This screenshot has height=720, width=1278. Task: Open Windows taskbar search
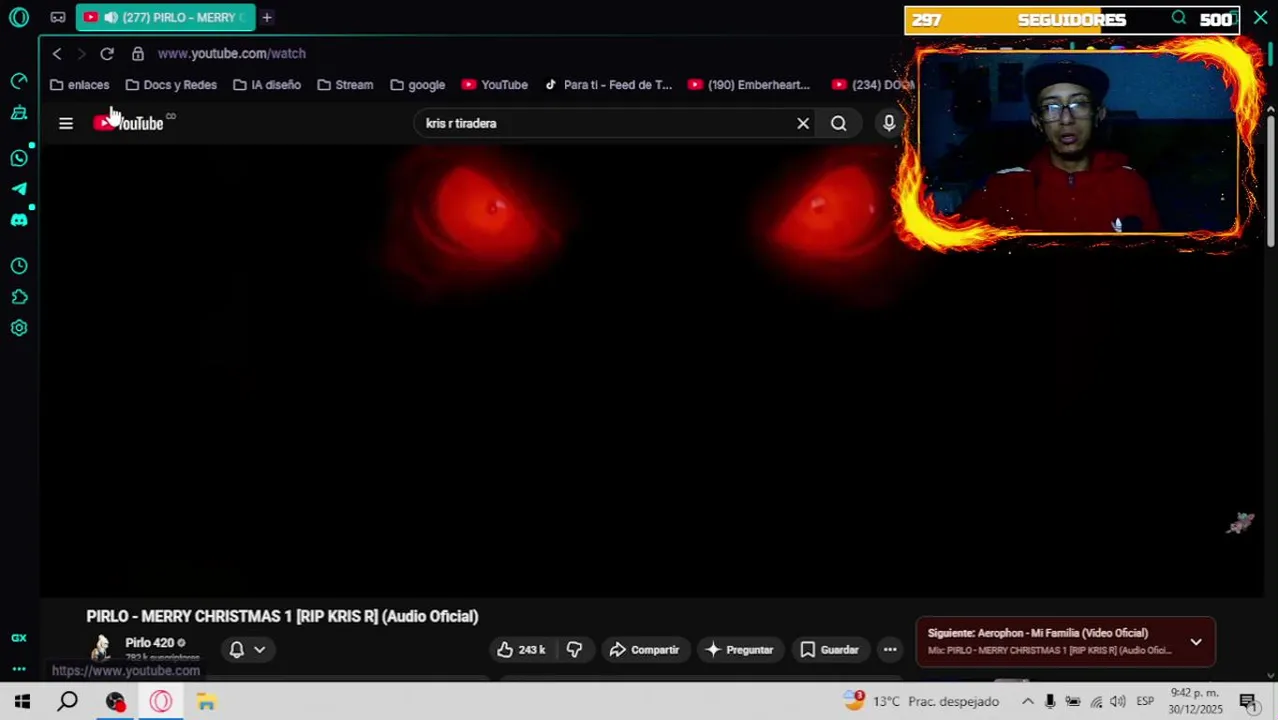point(68,702)
